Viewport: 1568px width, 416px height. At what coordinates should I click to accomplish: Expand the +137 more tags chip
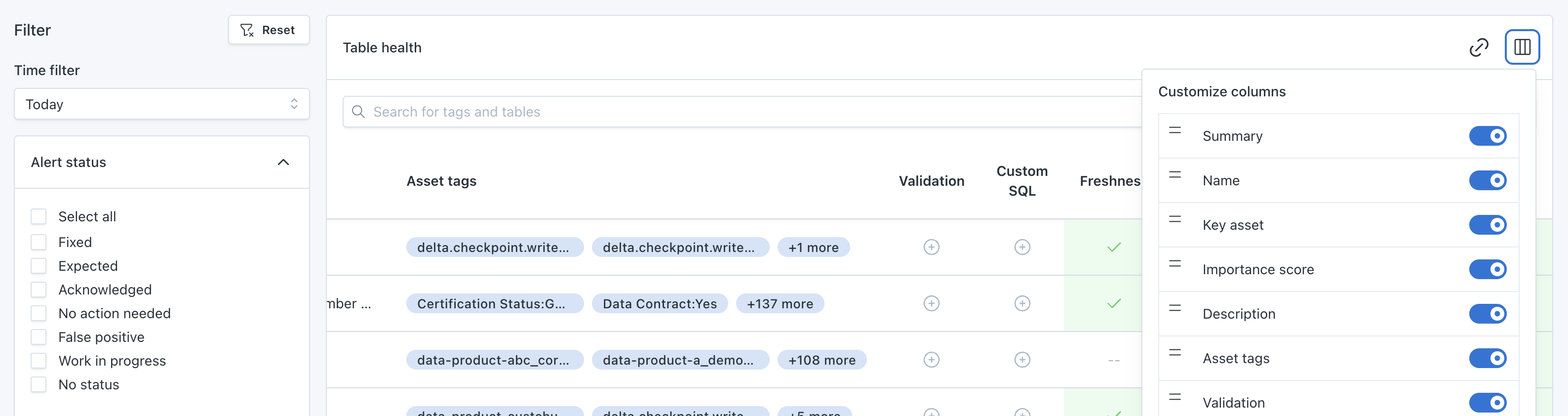coord(780,304)
